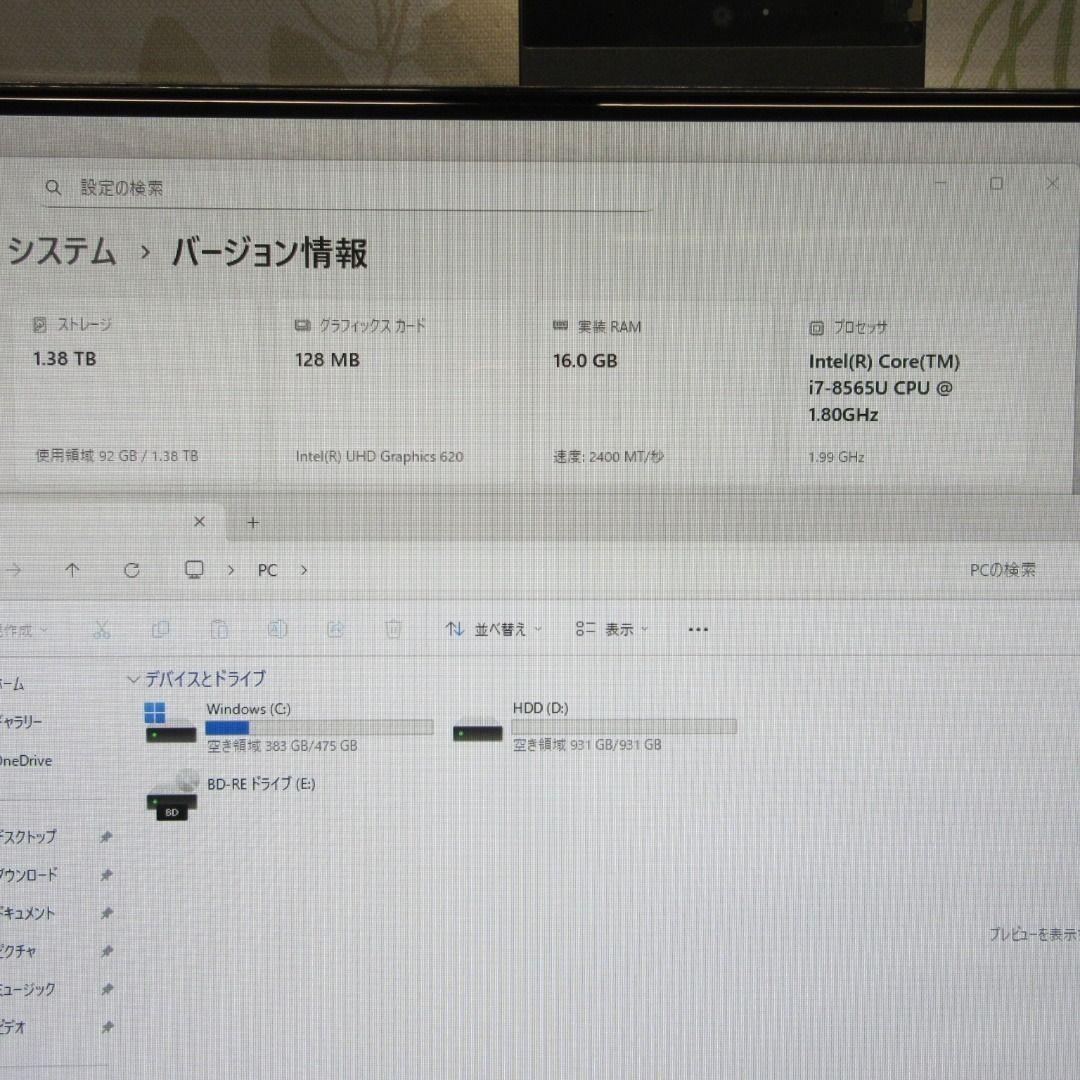The image size is (1080, 1080).
Task: Unpin ドキュメント from the sidebar
Action: (105, 912)
